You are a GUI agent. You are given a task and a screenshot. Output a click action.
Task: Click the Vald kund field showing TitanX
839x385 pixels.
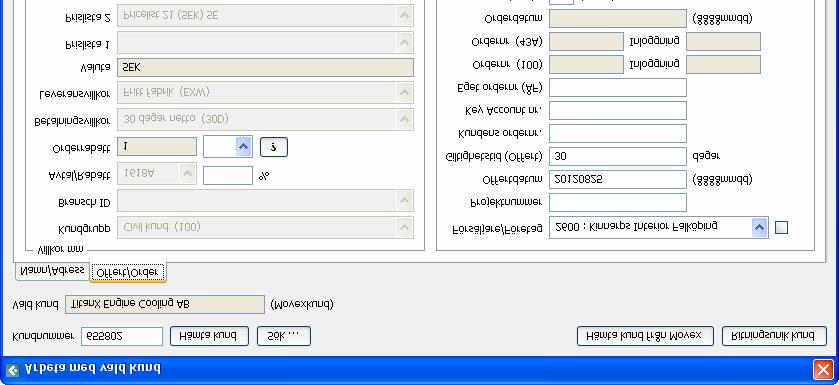click(165, 304)
